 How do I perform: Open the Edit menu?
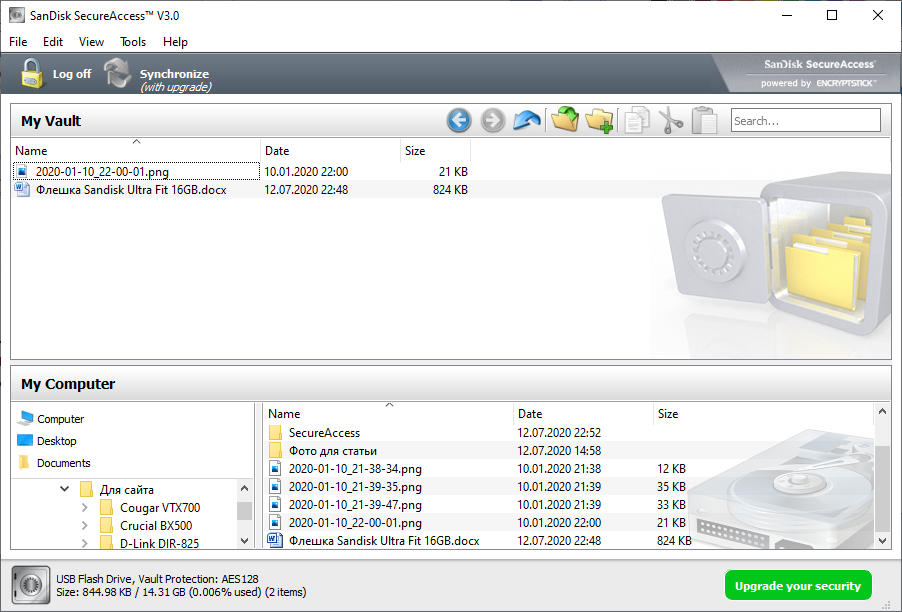53,41
